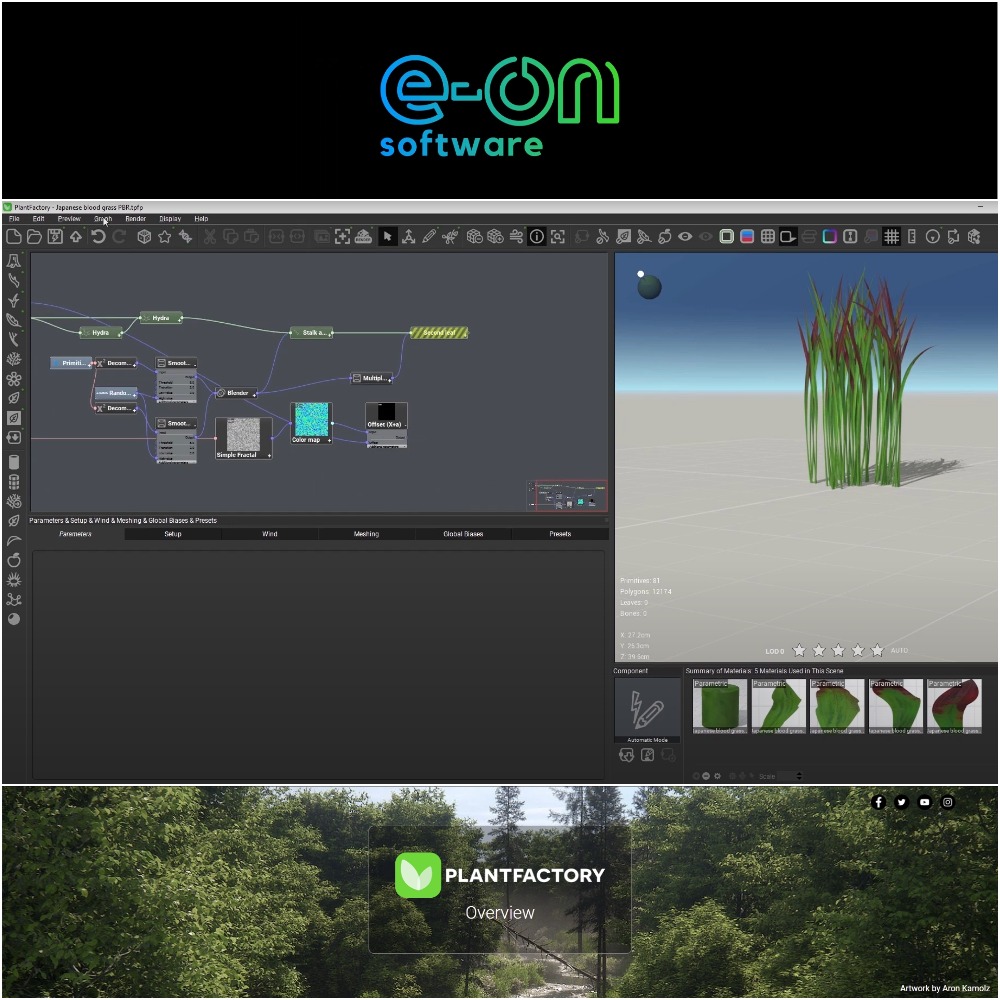
Task: Open the Edit menu
Action: point(38,219)
